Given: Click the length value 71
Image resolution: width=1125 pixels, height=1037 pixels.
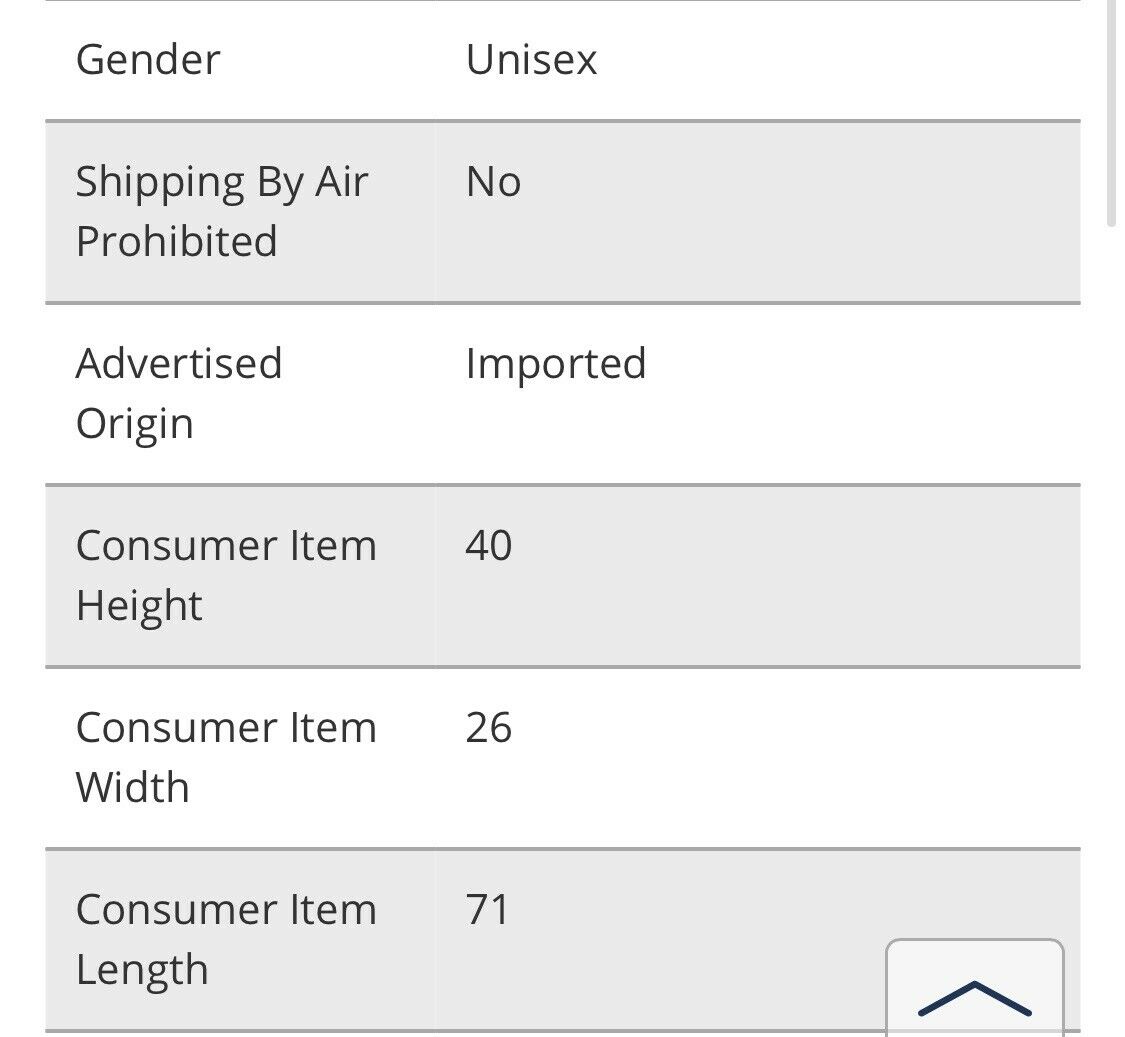Looking at the screenshot, I should tap(488, 910).
